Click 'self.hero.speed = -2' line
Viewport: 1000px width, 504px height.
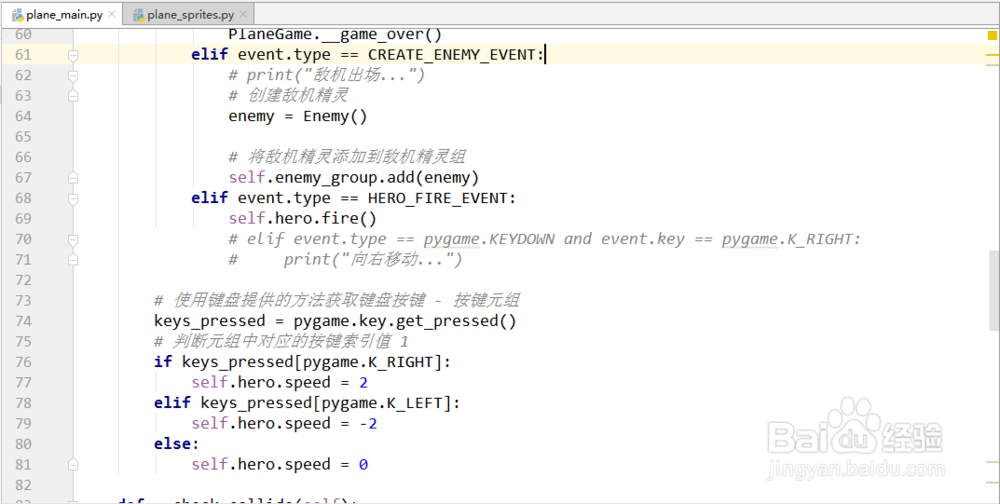[284, 424]
